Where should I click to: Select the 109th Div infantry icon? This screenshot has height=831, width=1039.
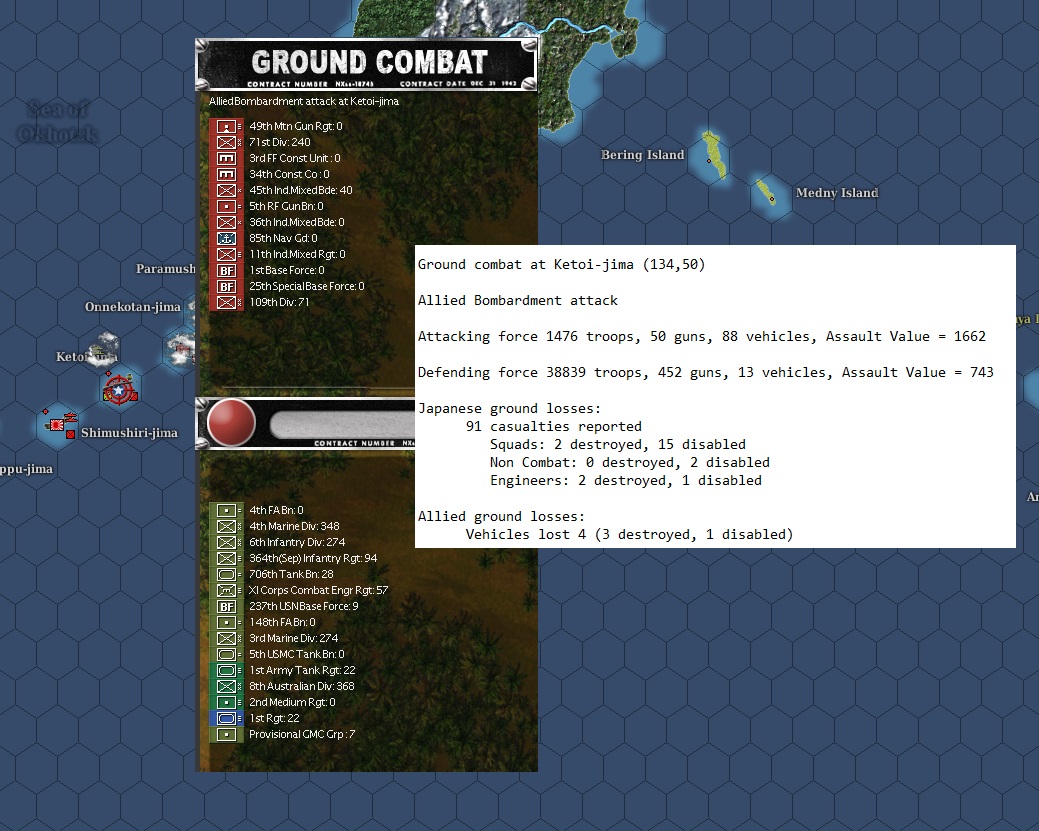coord(227,302)
